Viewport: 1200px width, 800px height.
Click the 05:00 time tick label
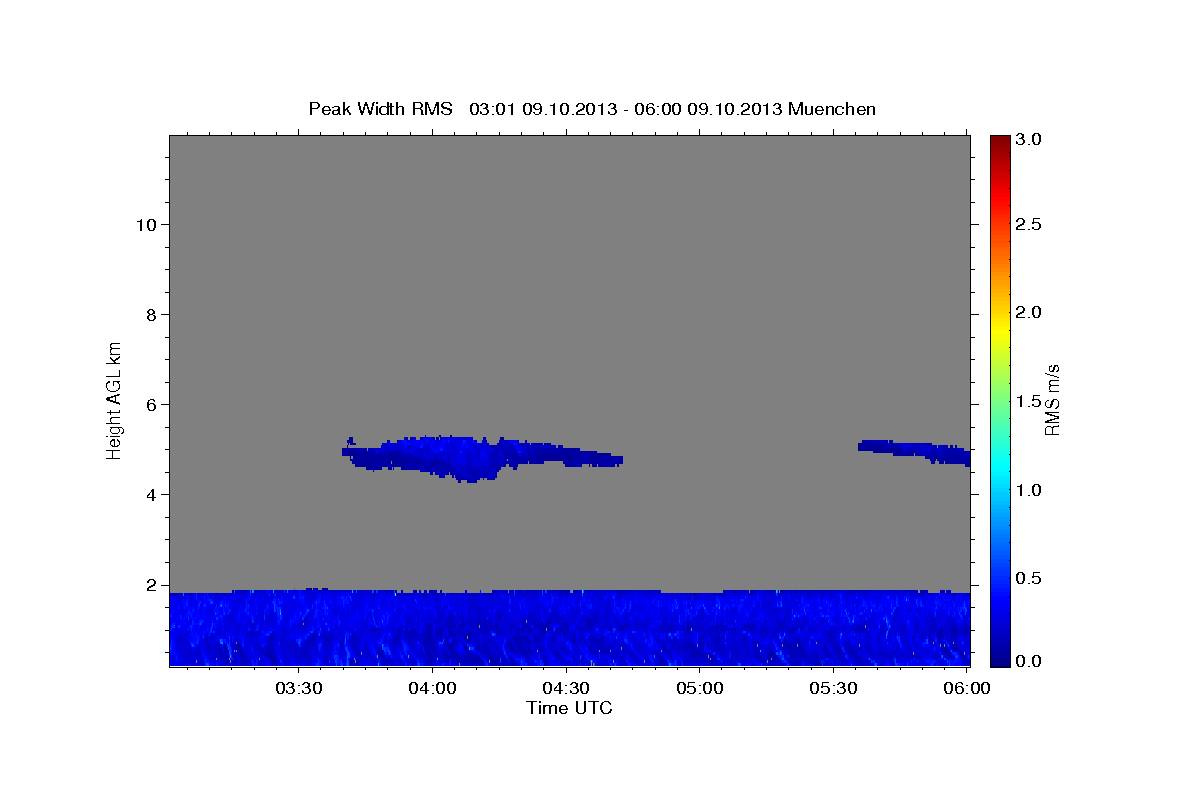point(700,688)
